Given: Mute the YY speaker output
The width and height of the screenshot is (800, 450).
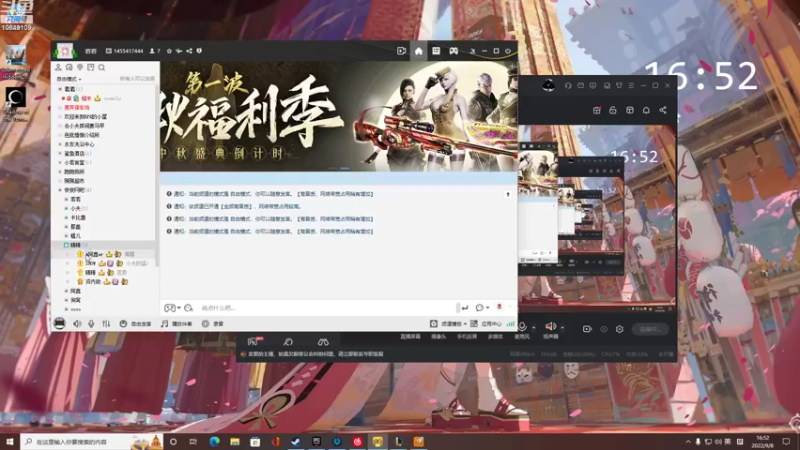Looking at the screenshot, I should [x=77, y=323].
